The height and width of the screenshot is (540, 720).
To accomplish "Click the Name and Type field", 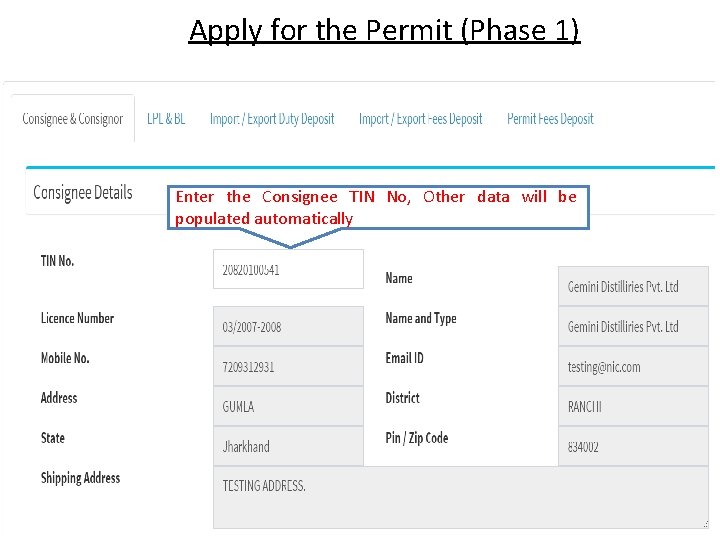I will point(632,326).
